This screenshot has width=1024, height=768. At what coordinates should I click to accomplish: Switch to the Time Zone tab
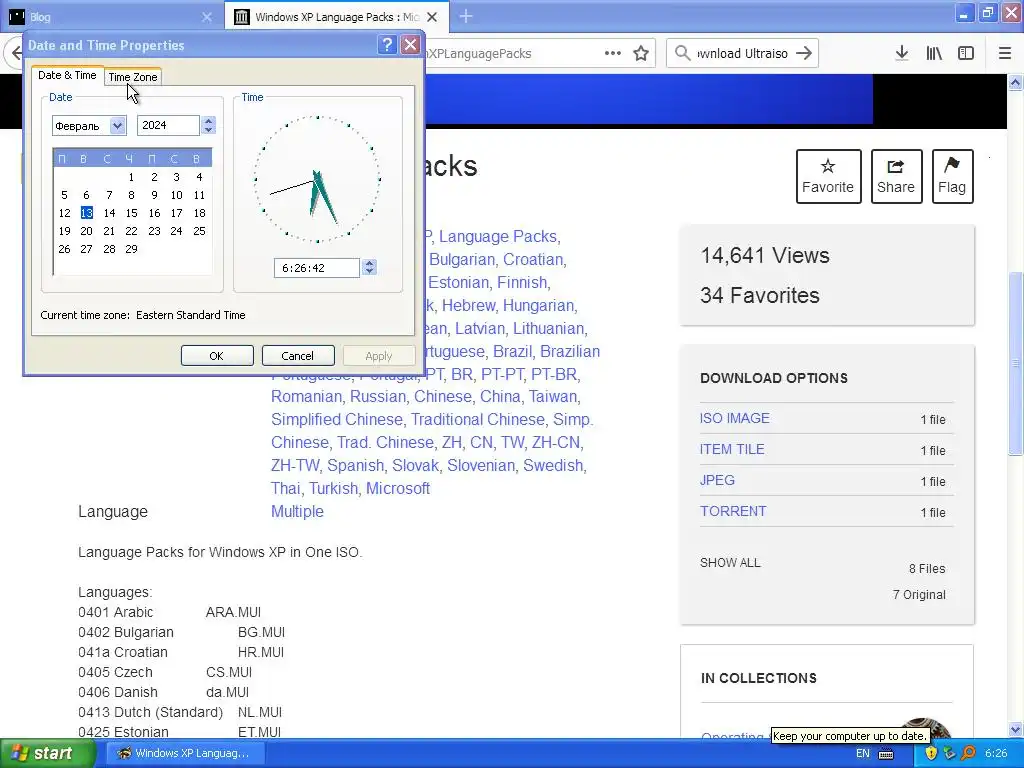133,77
